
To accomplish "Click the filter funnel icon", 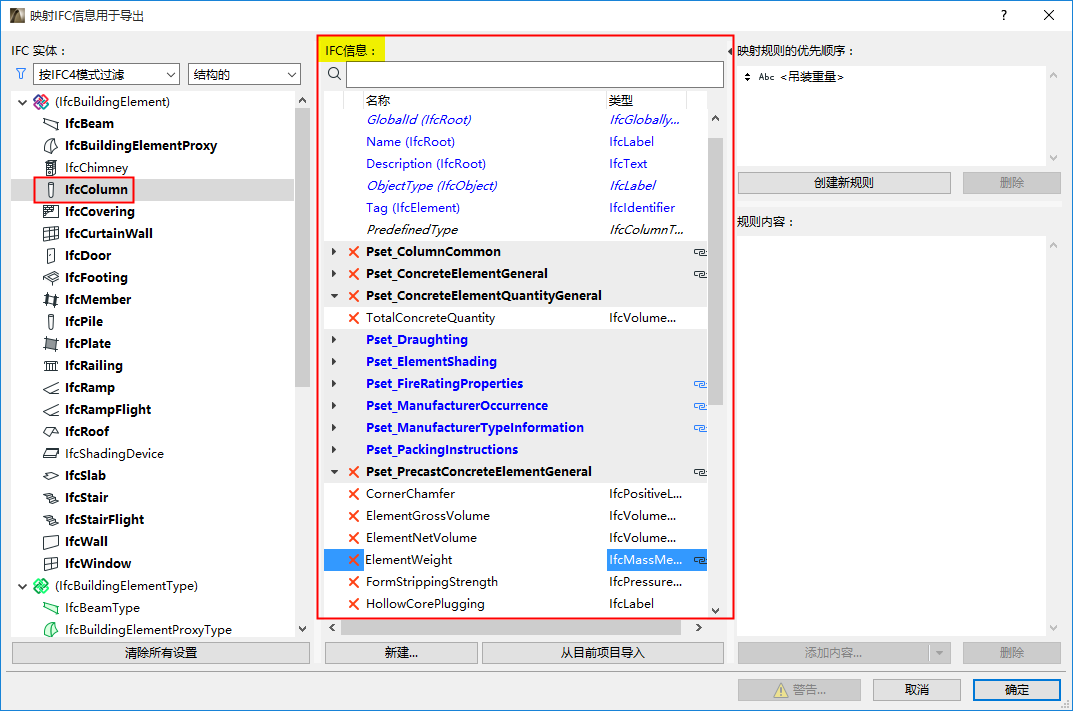I will [x=21, y=74].
